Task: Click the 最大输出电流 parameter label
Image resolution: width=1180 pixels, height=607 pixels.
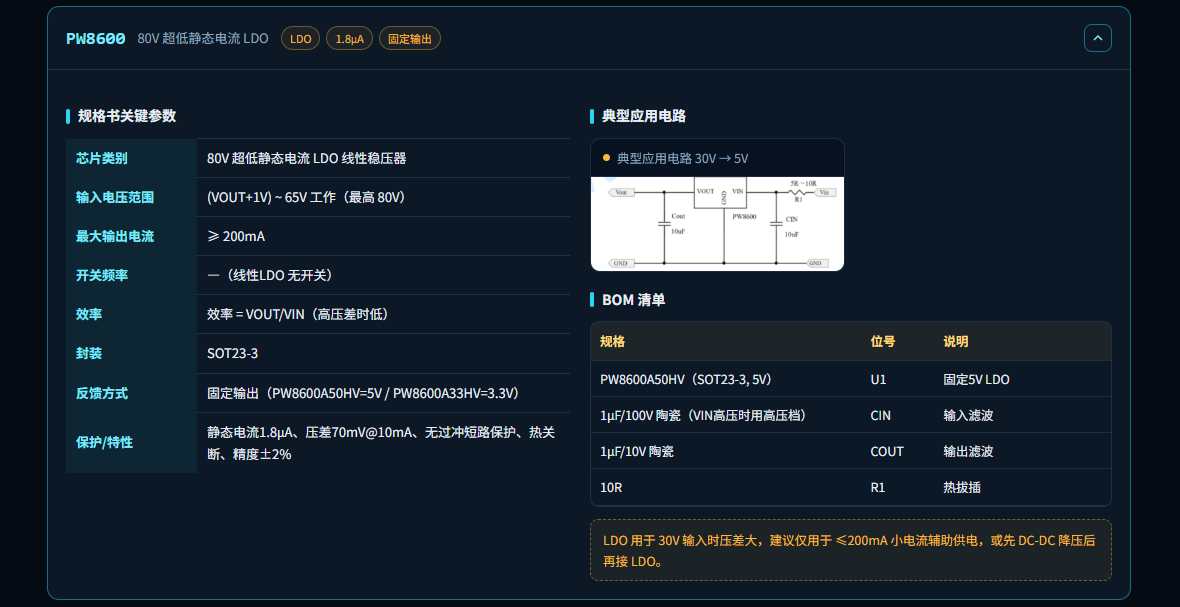Action: coord(115,236)
